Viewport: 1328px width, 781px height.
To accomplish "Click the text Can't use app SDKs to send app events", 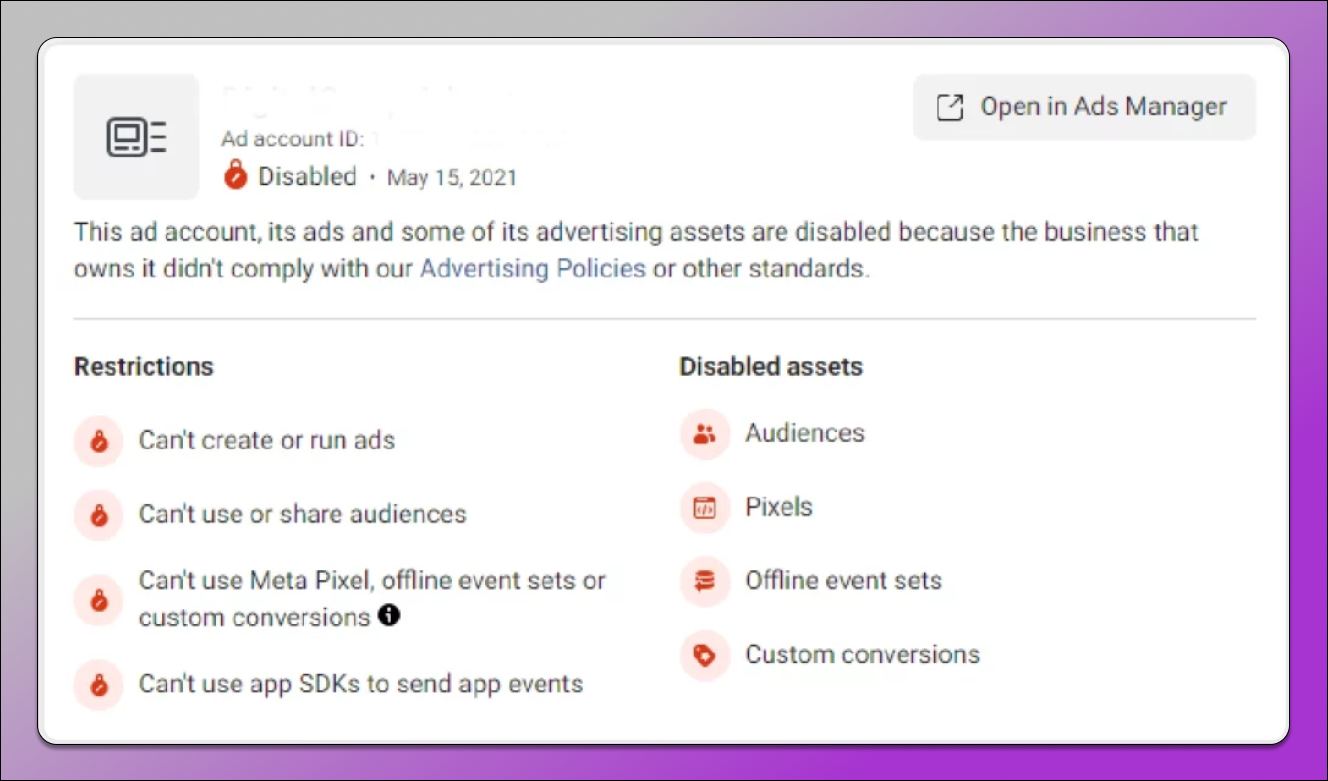I will pos(361,684).
